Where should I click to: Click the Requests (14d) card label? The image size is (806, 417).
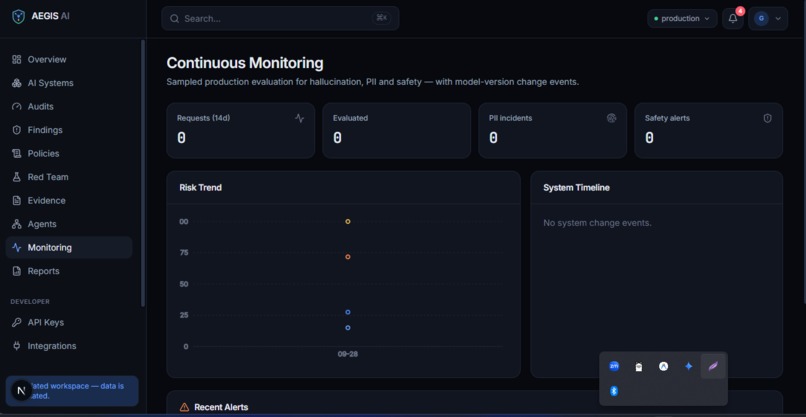(x=204, y=118)
